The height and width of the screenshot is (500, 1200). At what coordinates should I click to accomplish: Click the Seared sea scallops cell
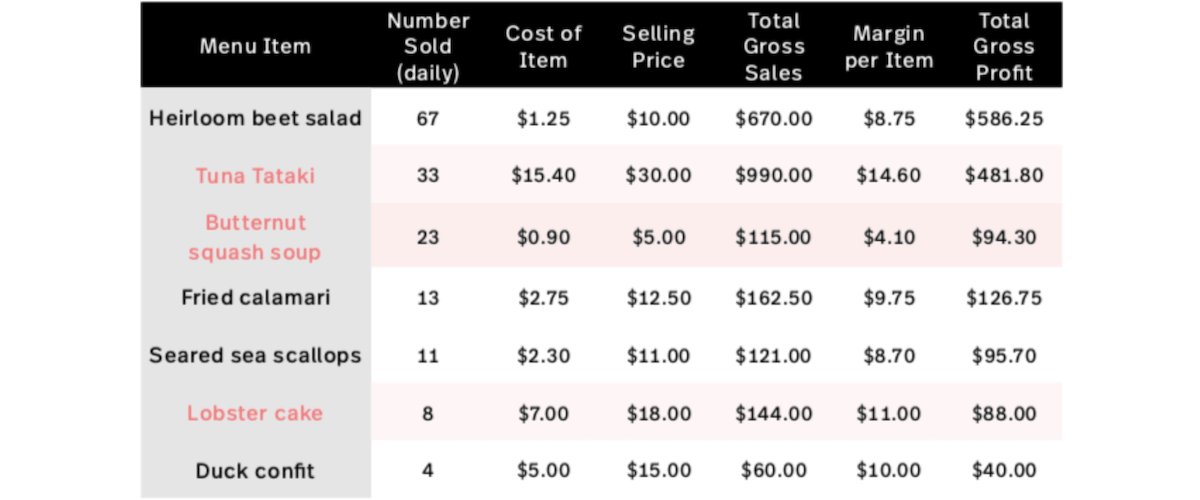[255, 355]
